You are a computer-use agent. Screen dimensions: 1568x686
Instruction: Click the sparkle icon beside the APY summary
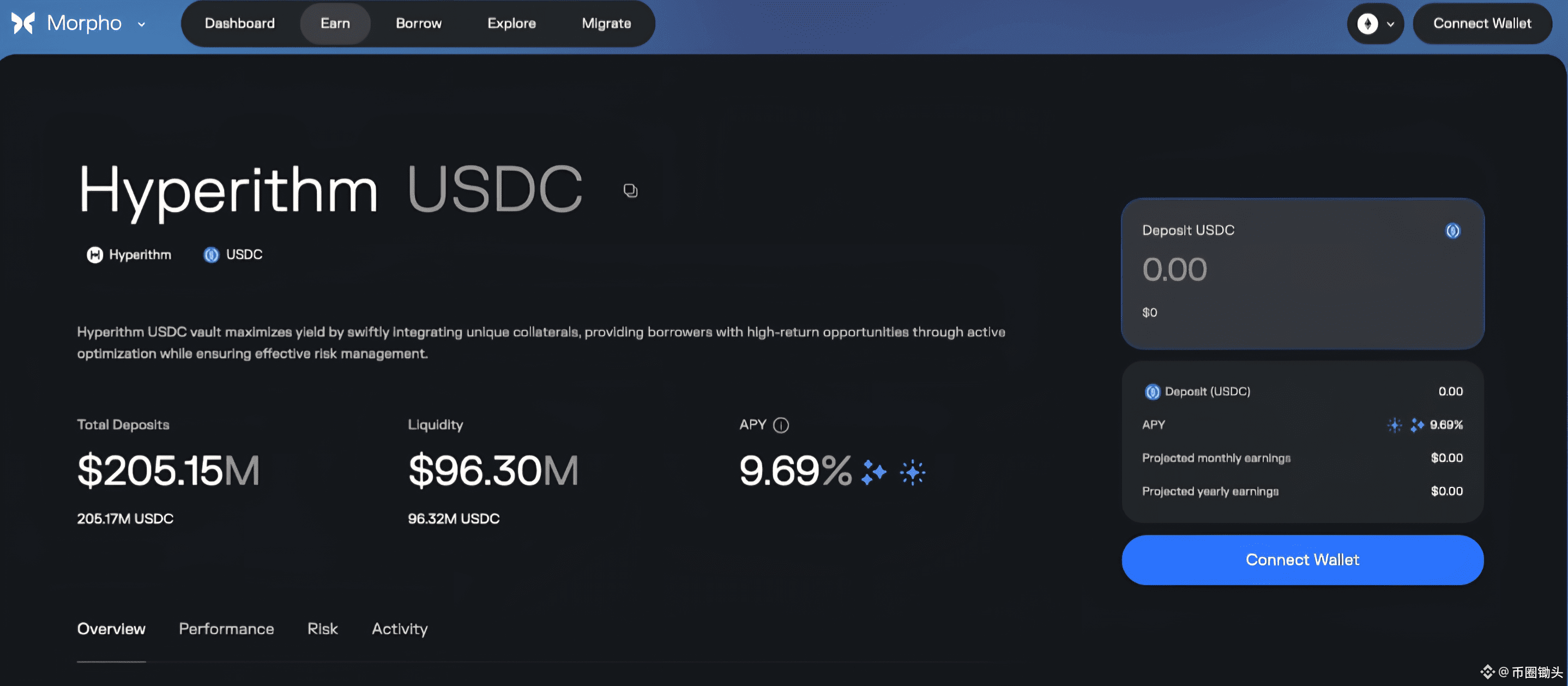pyautogui.click(x=1394, y=425)
